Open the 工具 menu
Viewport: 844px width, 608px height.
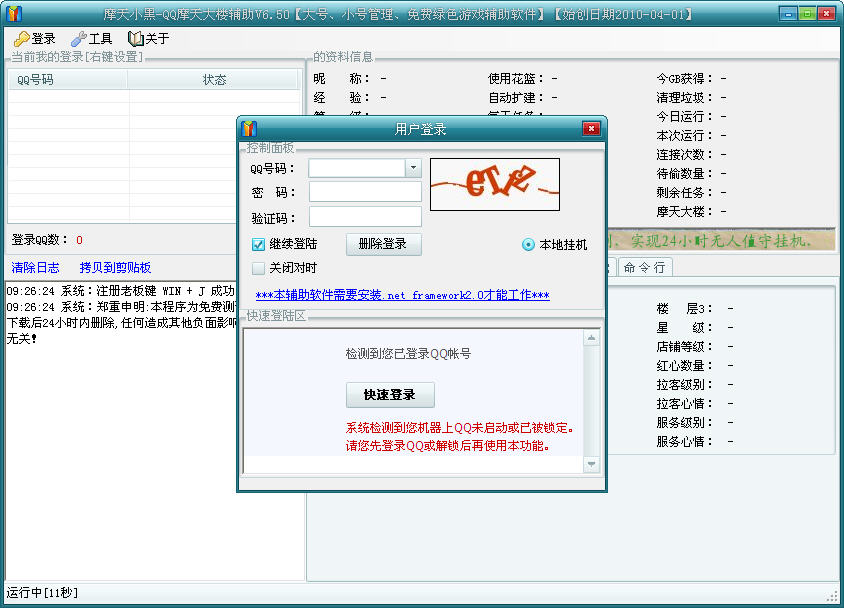92,39
